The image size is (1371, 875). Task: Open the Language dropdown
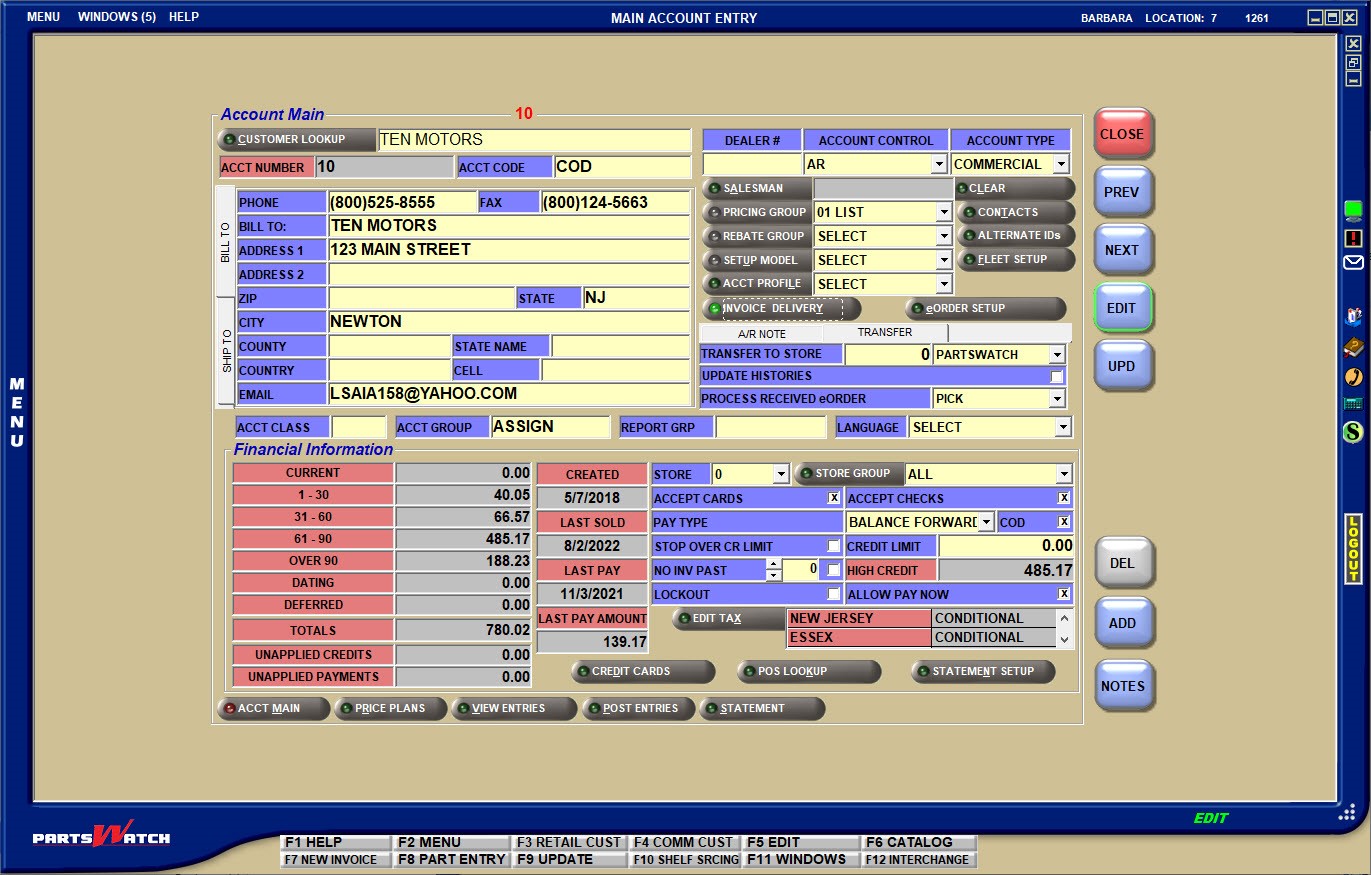(x=1062, y=428)
